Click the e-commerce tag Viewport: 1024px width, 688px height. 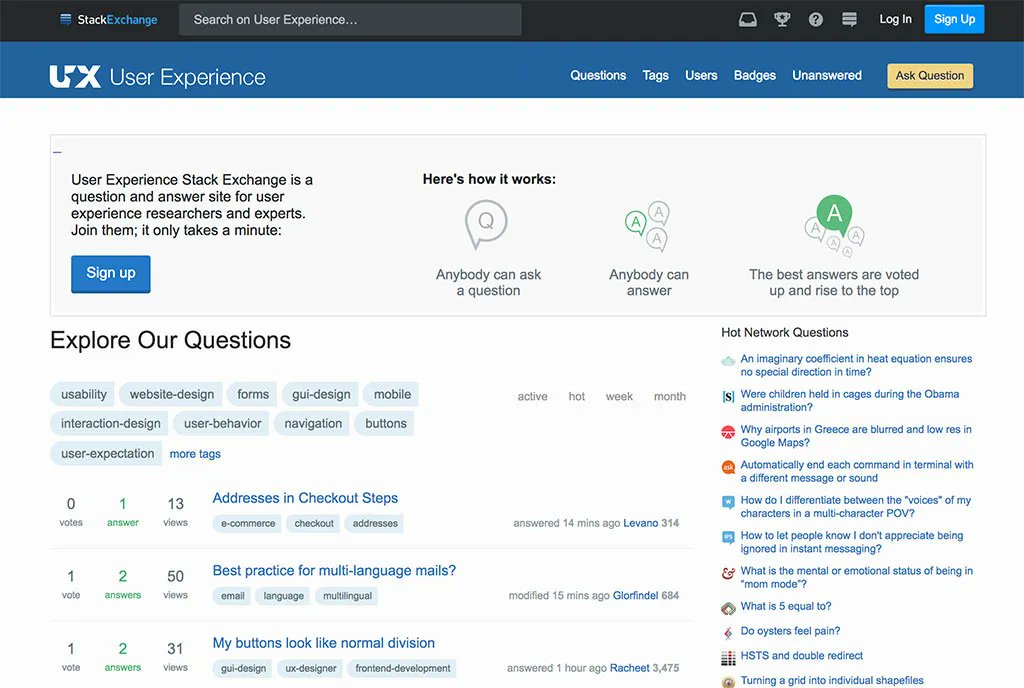[248, 524]
